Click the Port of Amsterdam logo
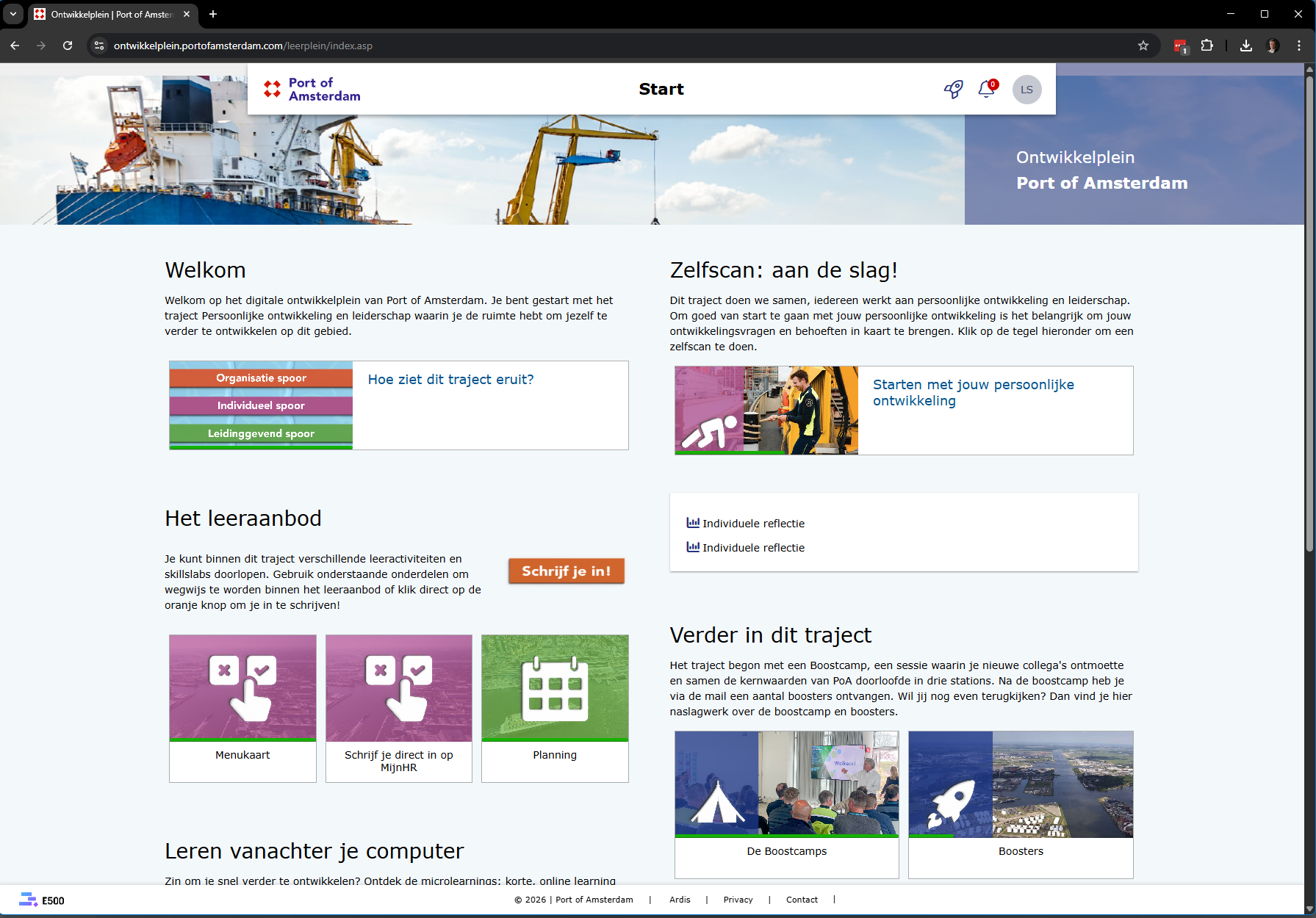 [x=312, y=90]
